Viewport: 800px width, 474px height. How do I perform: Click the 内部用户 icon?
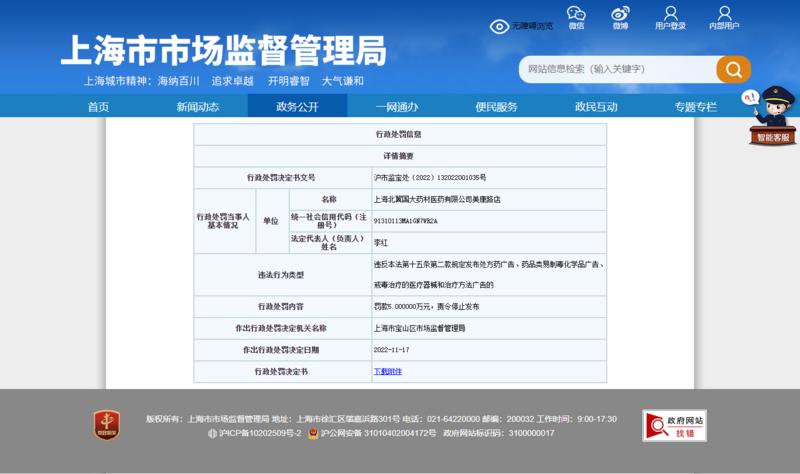coord(724,13)
